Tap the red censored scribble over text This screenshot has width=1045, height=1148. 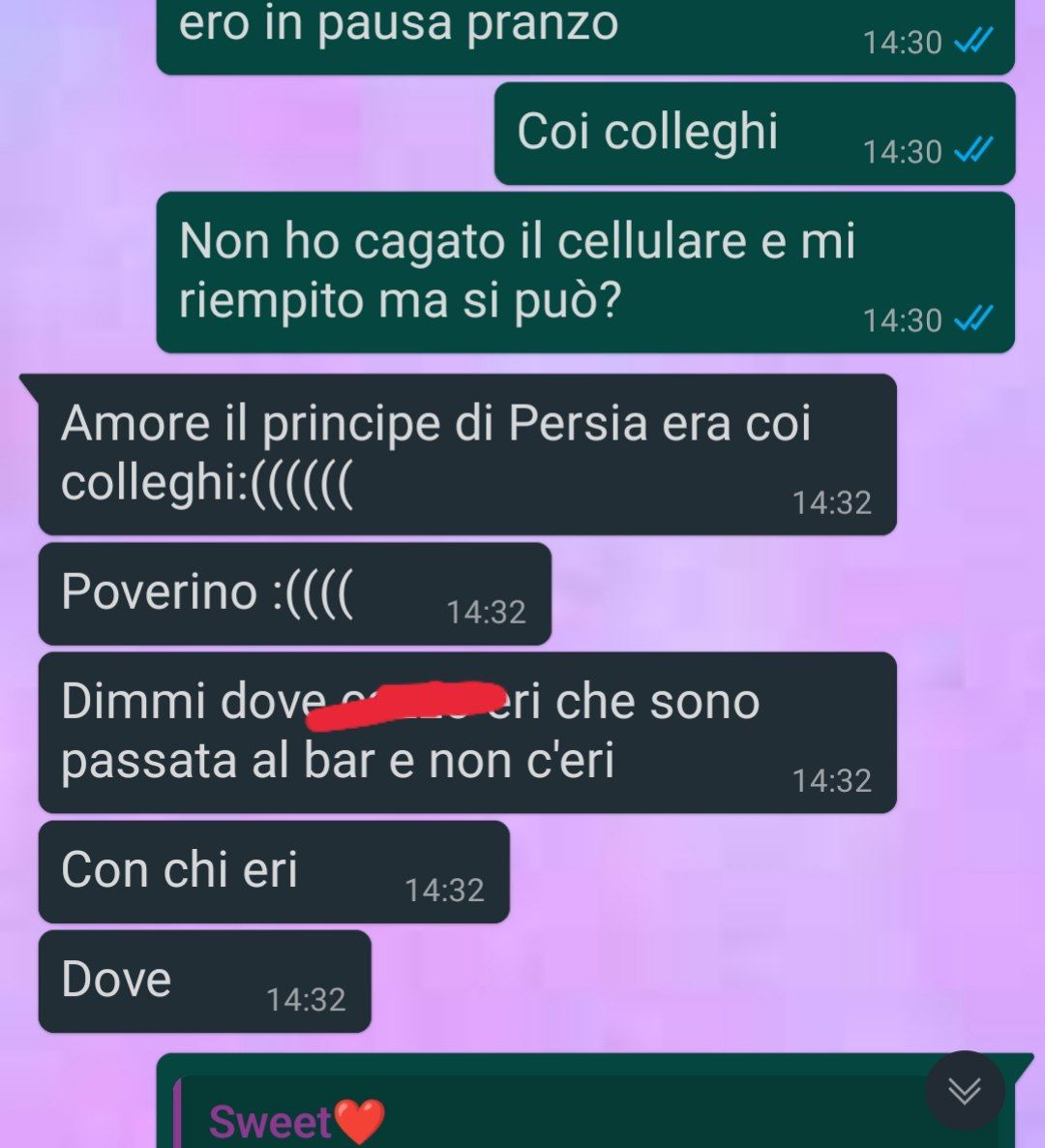click(406, 705)
